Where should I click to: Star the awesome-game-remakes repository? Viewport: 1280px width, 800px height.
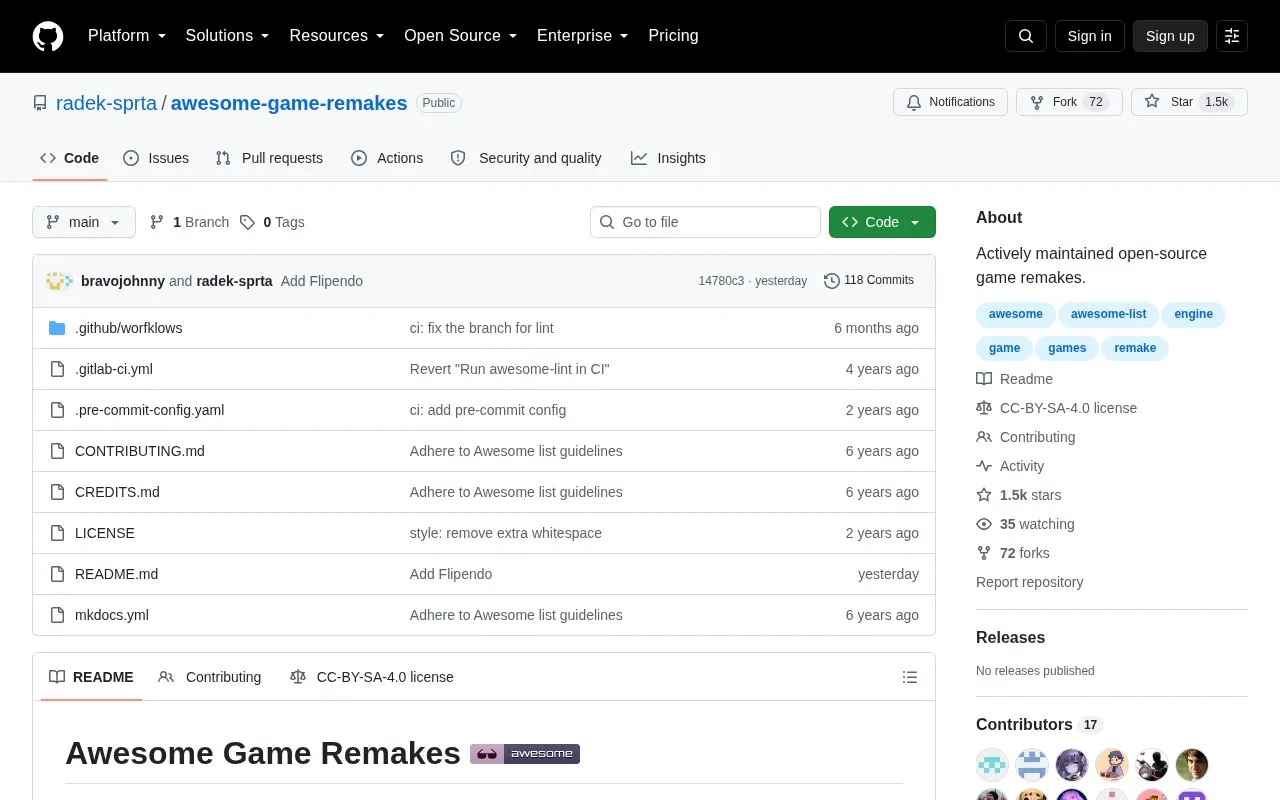click(x=1189, y=102)
